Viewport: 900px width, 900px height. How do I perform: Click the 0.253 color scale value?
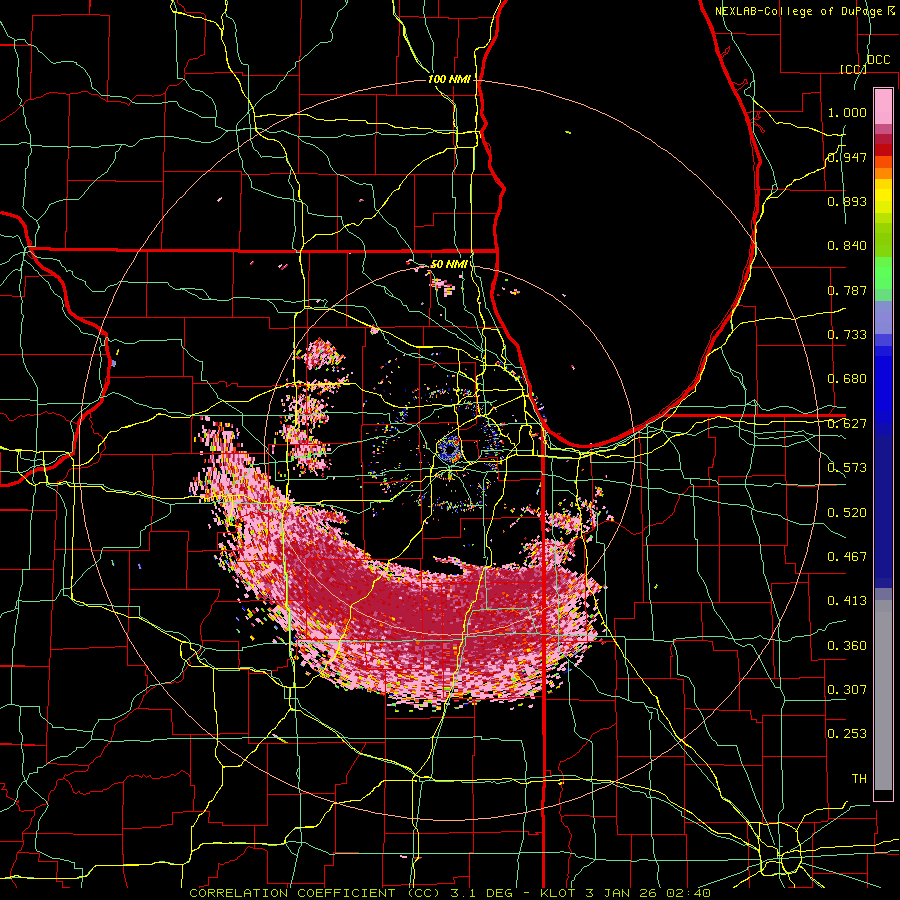coord(847,734)
